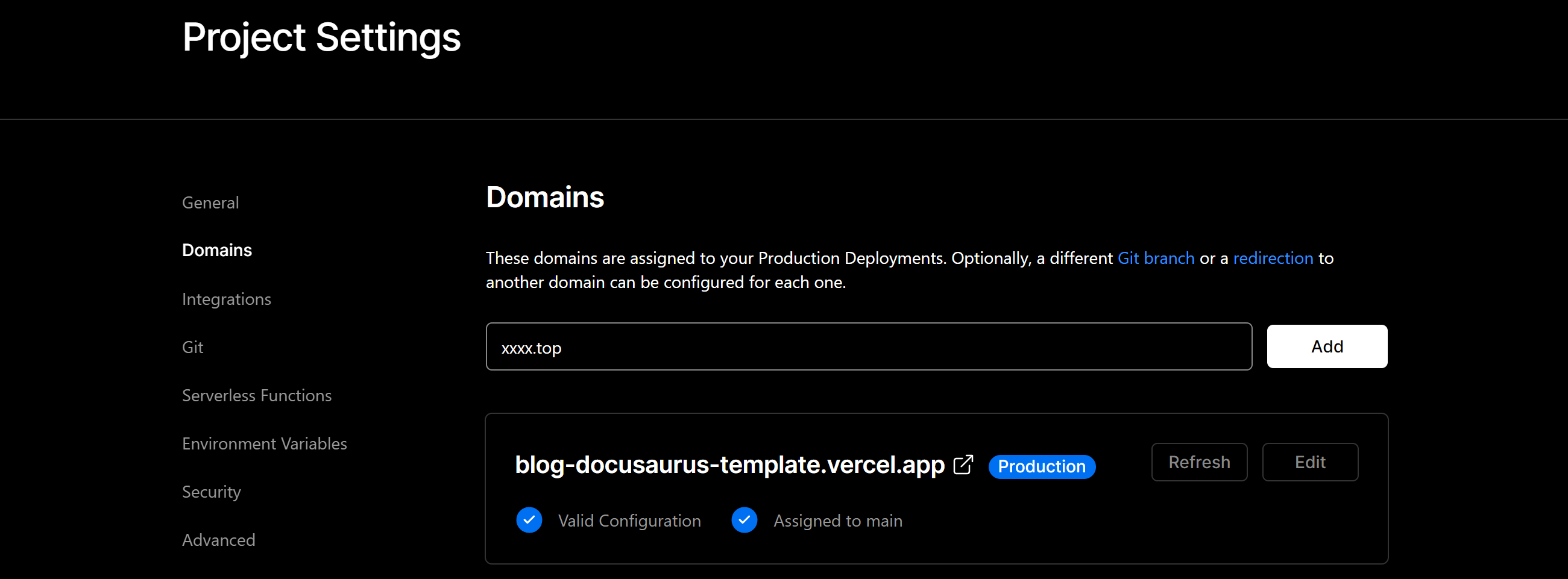The height and width of the screenshot is (579, 1568).
Task: Edit the blog-docusaurus-template.vercel.app domain
Action: (x=1310, y=462)
